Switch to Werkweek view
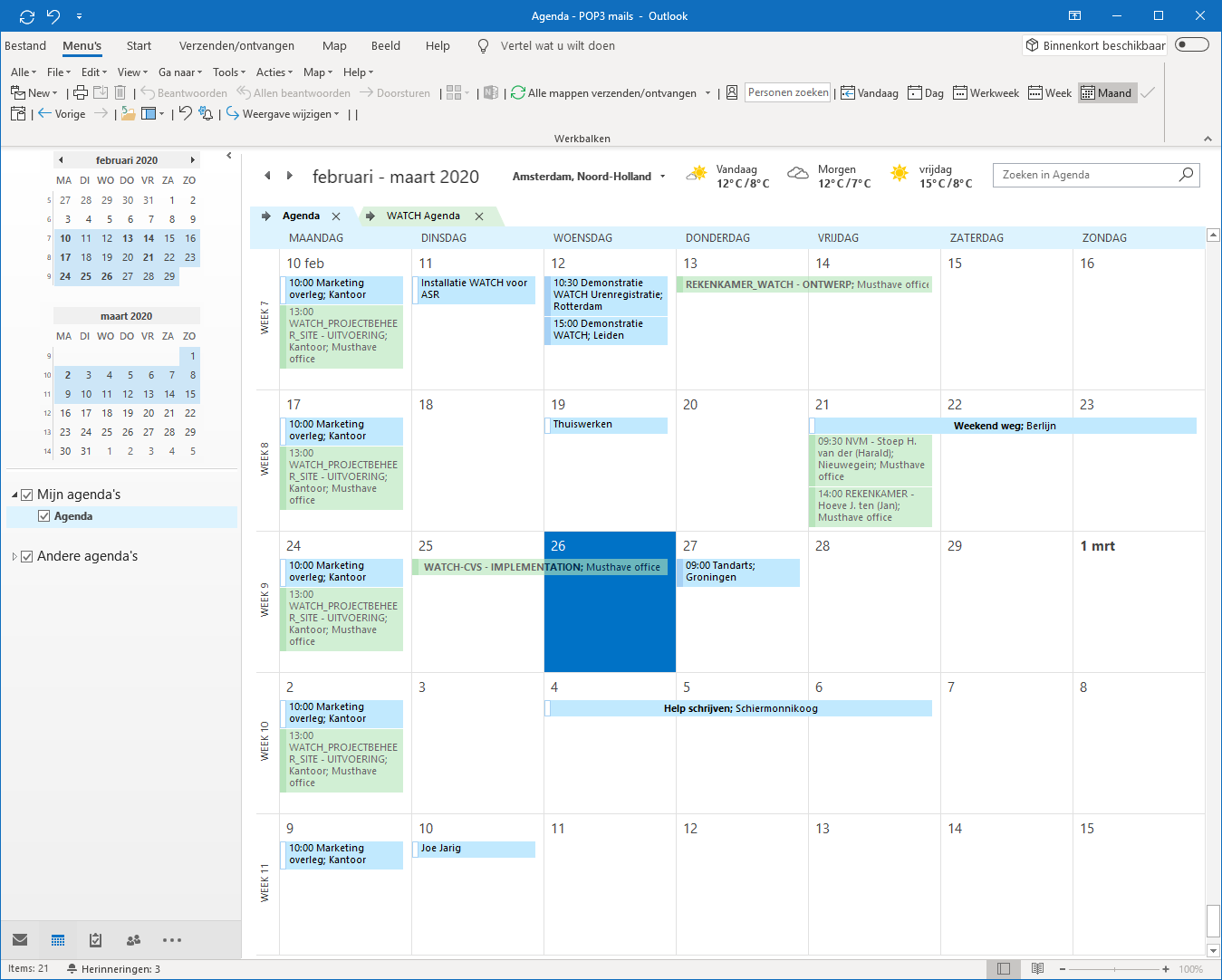Viewport: 1222px width, 980px height. click(986, 92)
